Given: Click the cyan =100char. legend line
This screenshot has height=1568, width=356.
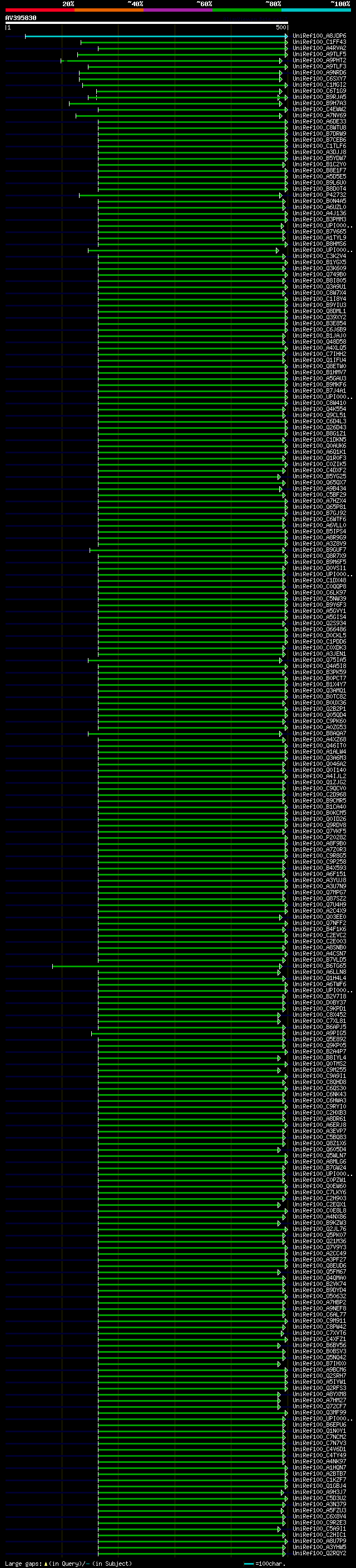Looking at the screenshot, I should (248, 1563).
